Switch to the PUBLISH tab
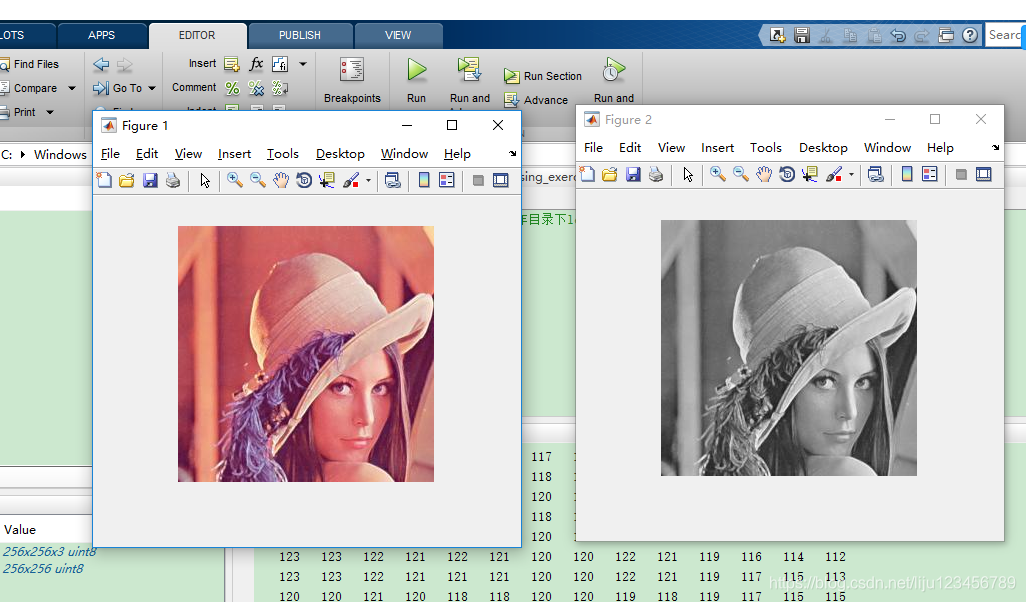The height and width of the screenshot is (602, 1026). 300,35
